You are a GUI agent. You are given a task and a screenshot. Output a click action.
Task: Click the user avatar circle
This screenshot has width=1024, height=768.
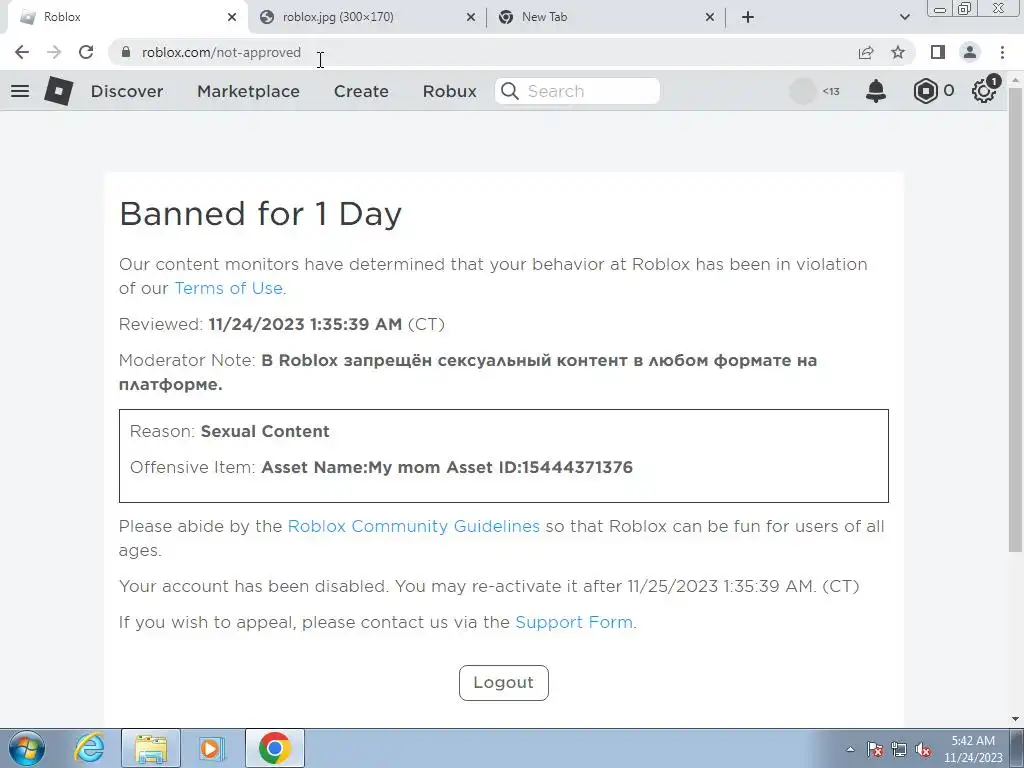[803, 91]
